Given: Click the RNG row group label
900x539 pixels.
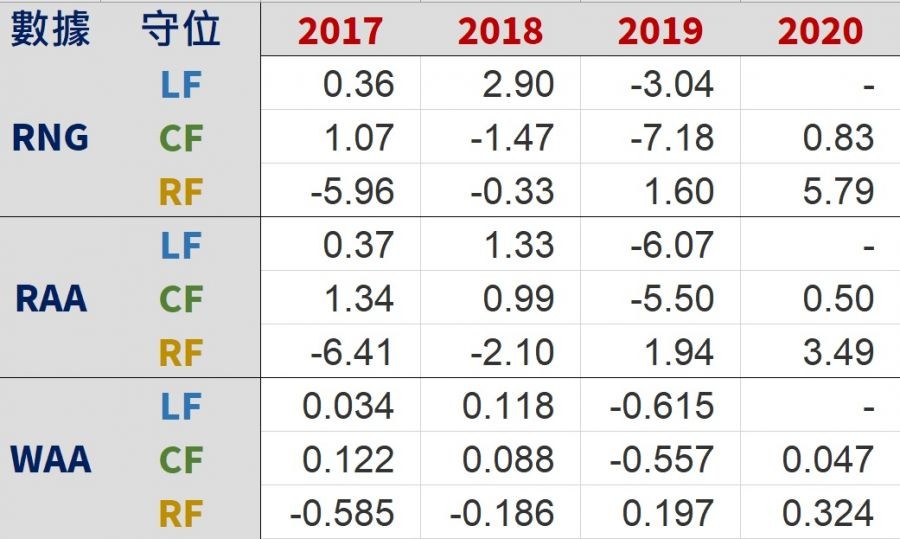Looking at the screenshot, I should pyautogui.click(x=50, y=137).
